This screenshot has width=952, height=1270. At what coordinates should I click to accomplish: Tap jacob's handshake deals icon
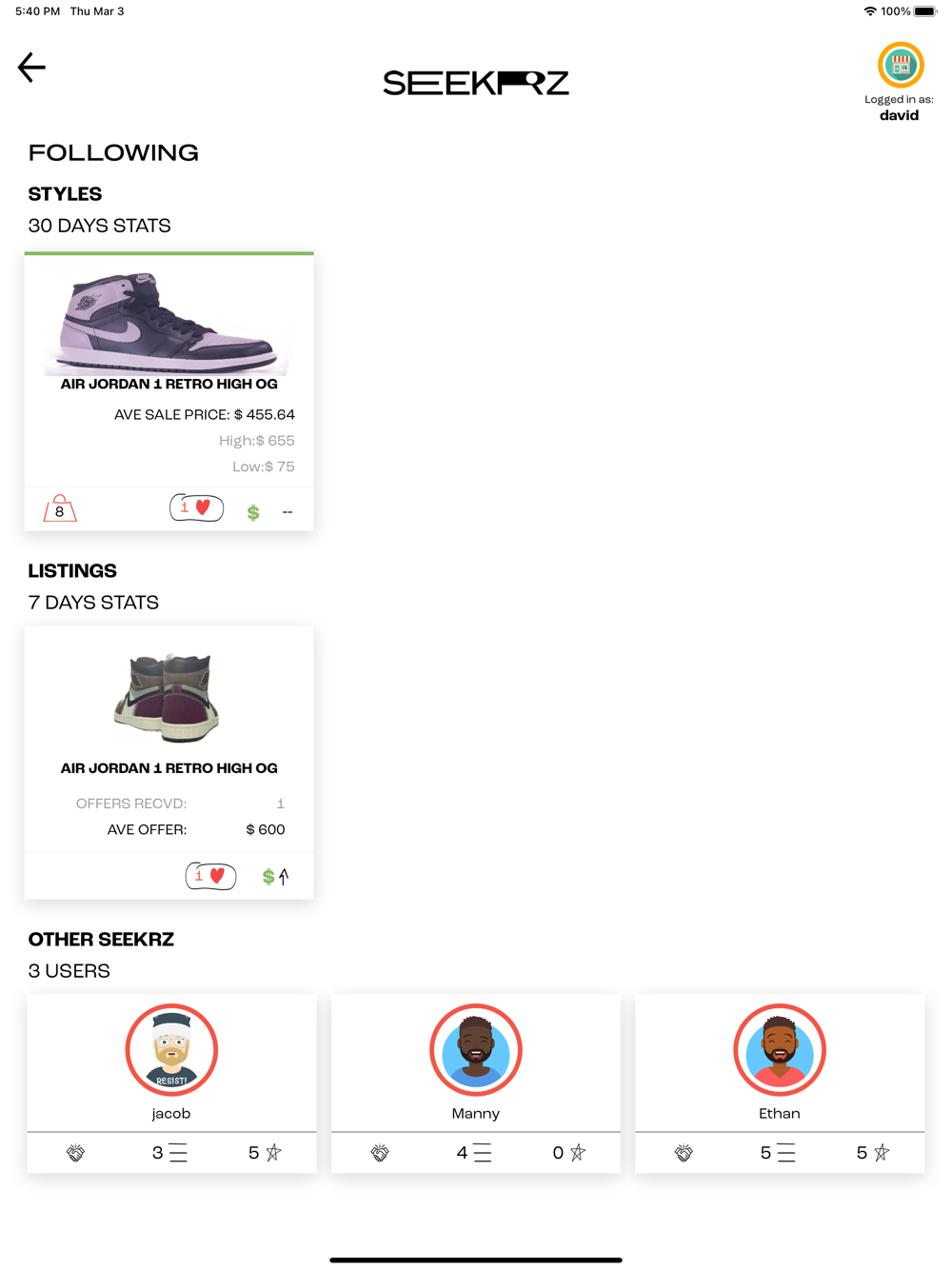coord(76,1153)
